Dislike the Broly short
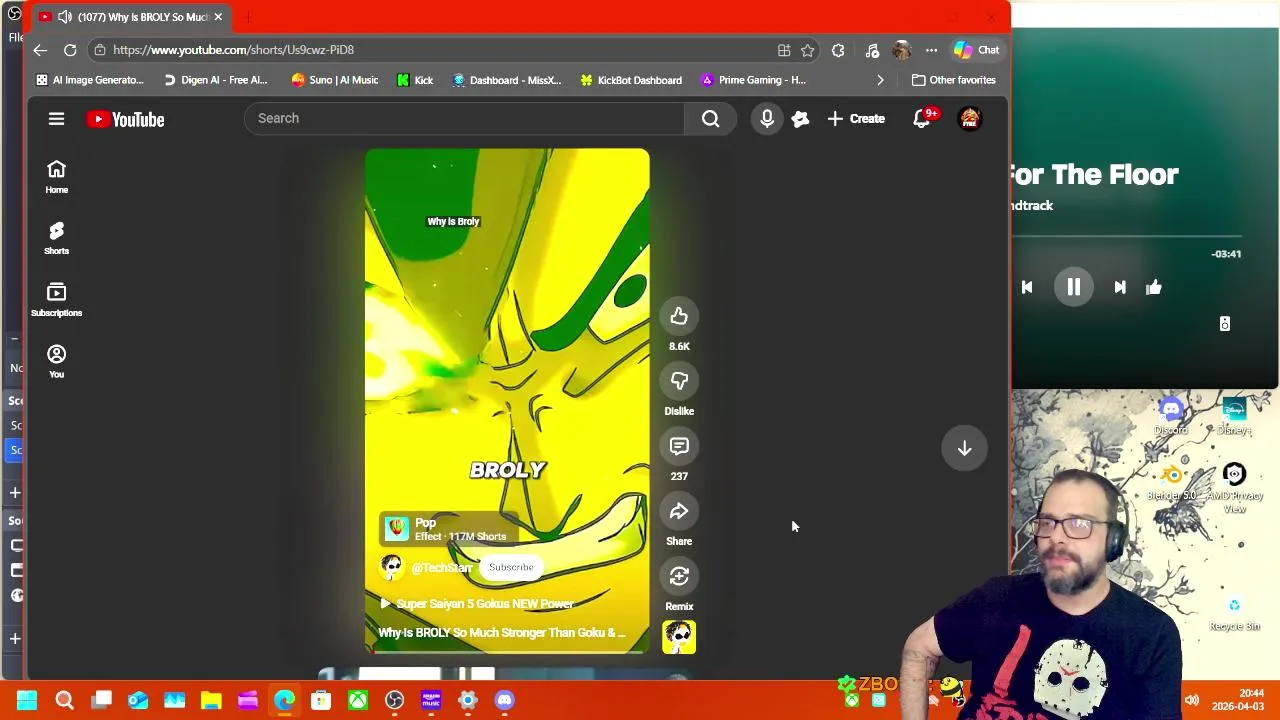 (x=679, y=381)
